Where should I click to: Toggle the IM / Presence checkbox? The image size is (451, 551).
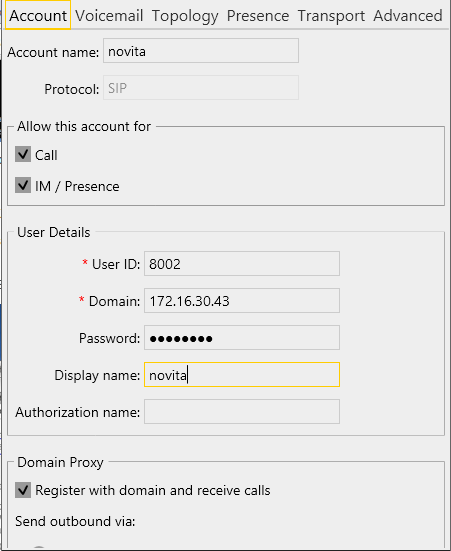(x=23, y=185)
